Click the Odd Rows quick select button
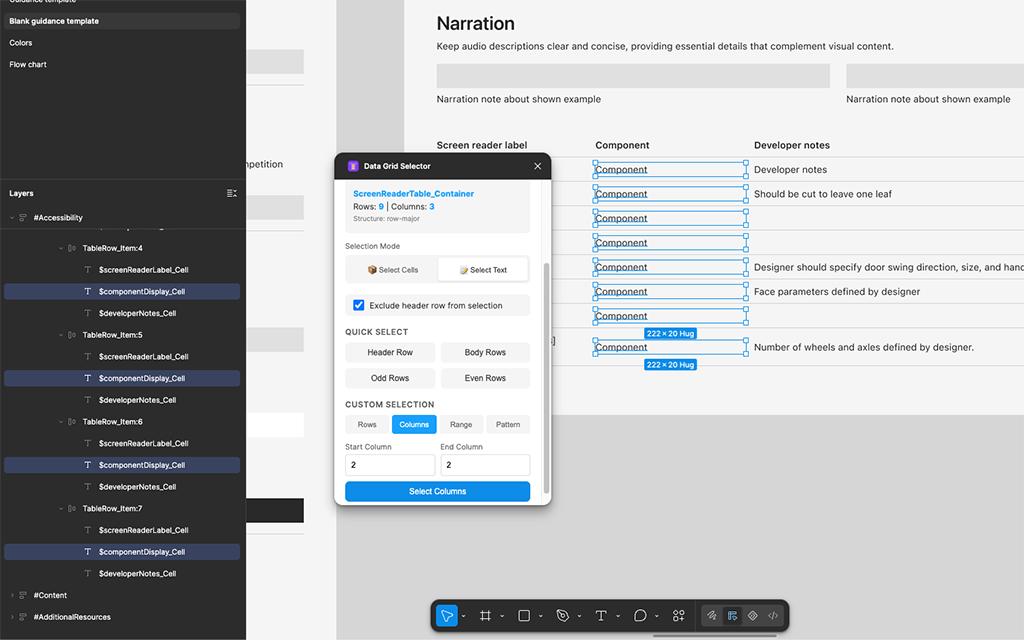The width and height of the screenshot is (1024, 640). [390, 378]
